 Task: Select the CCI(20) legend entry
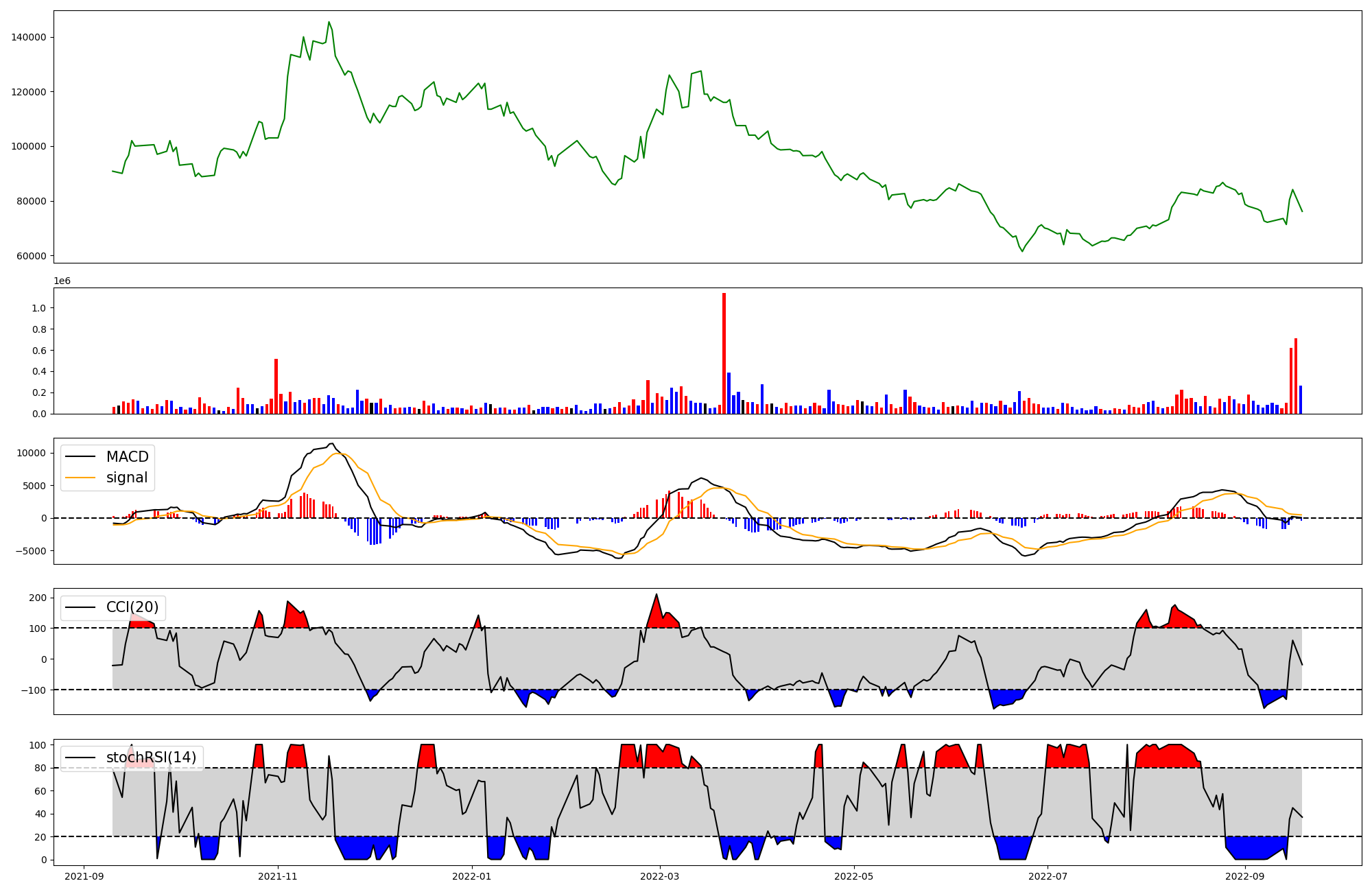[132, 607]
